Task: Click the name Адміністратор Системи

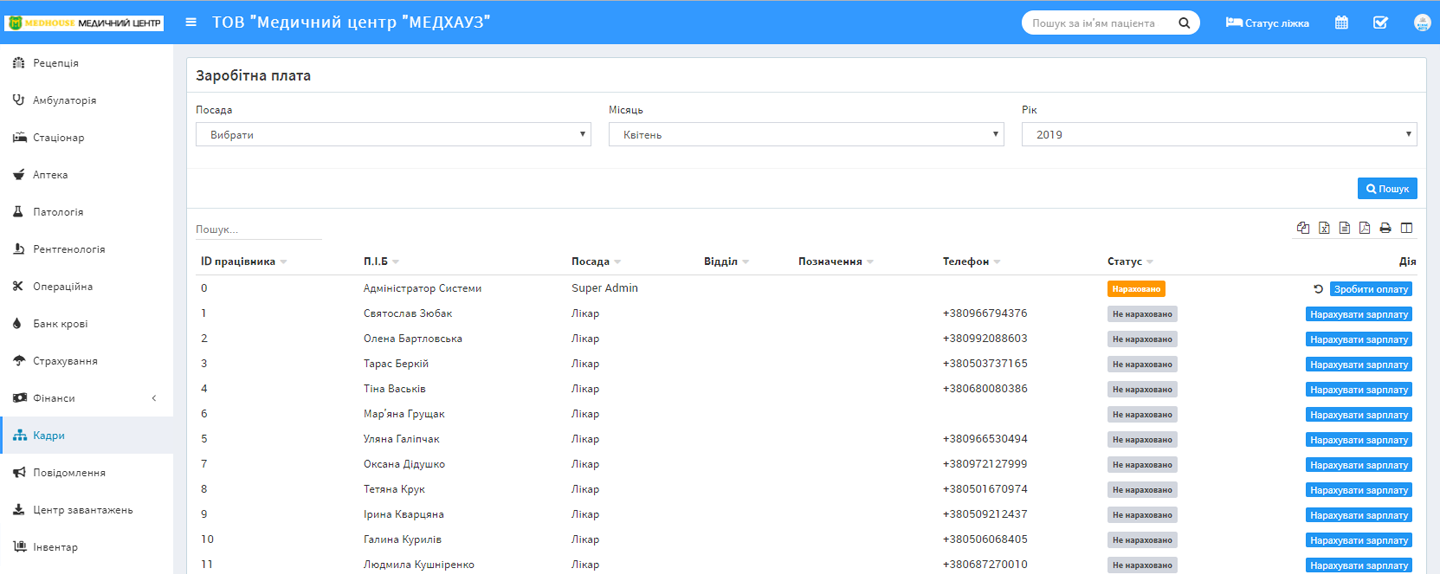Action: point(423,288)
